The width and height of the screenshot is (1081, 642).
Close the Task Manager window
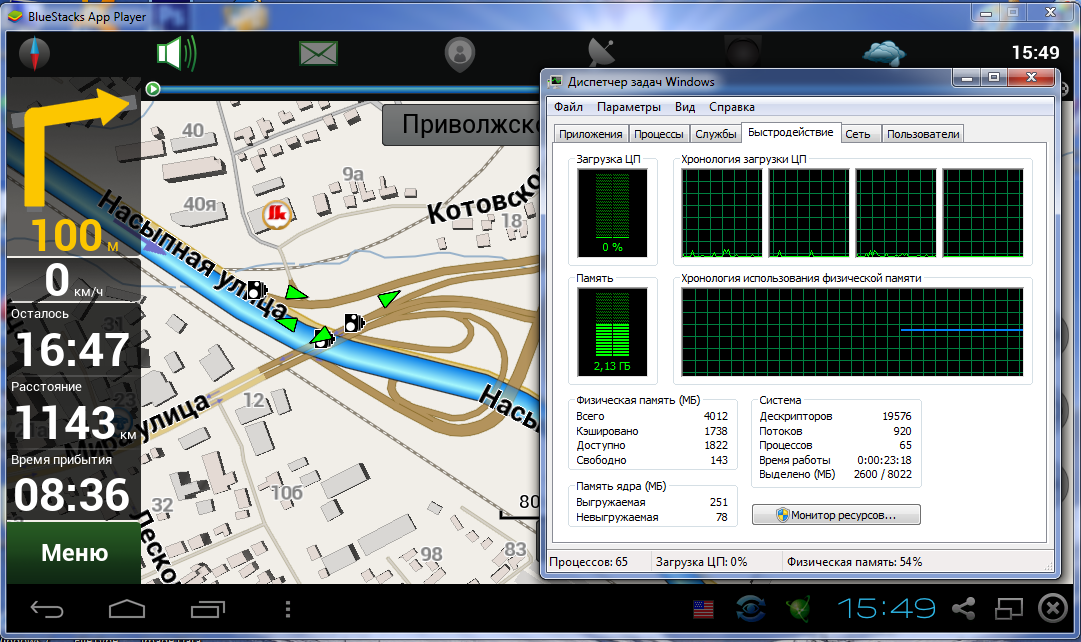1031,78
